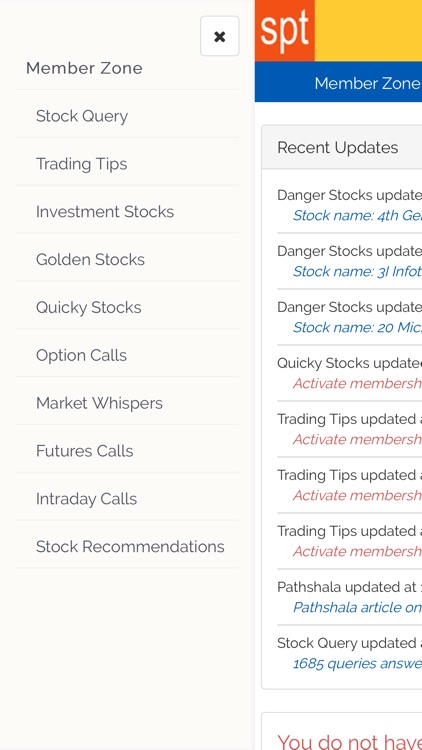Open Quicky Stocks section
This screenshot has width=422, height=750.
[128, 307]
